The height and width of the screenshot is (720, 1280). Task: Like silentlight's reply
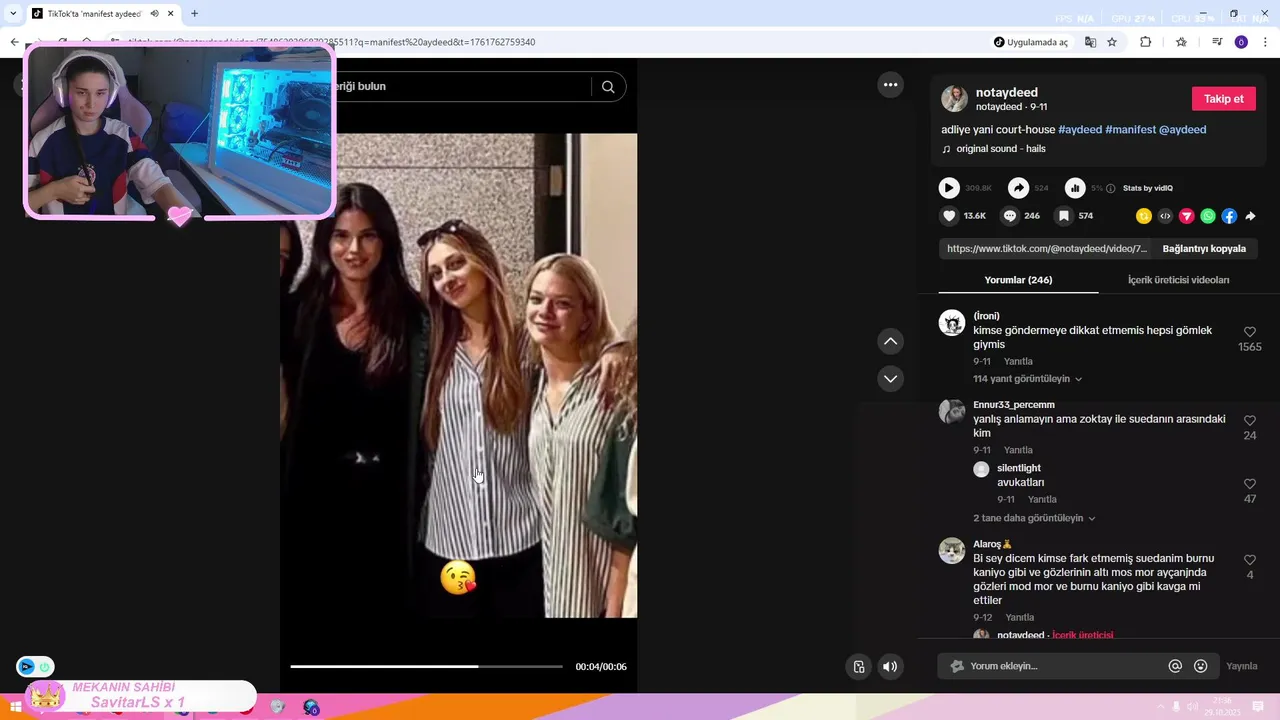point(1250,484)
